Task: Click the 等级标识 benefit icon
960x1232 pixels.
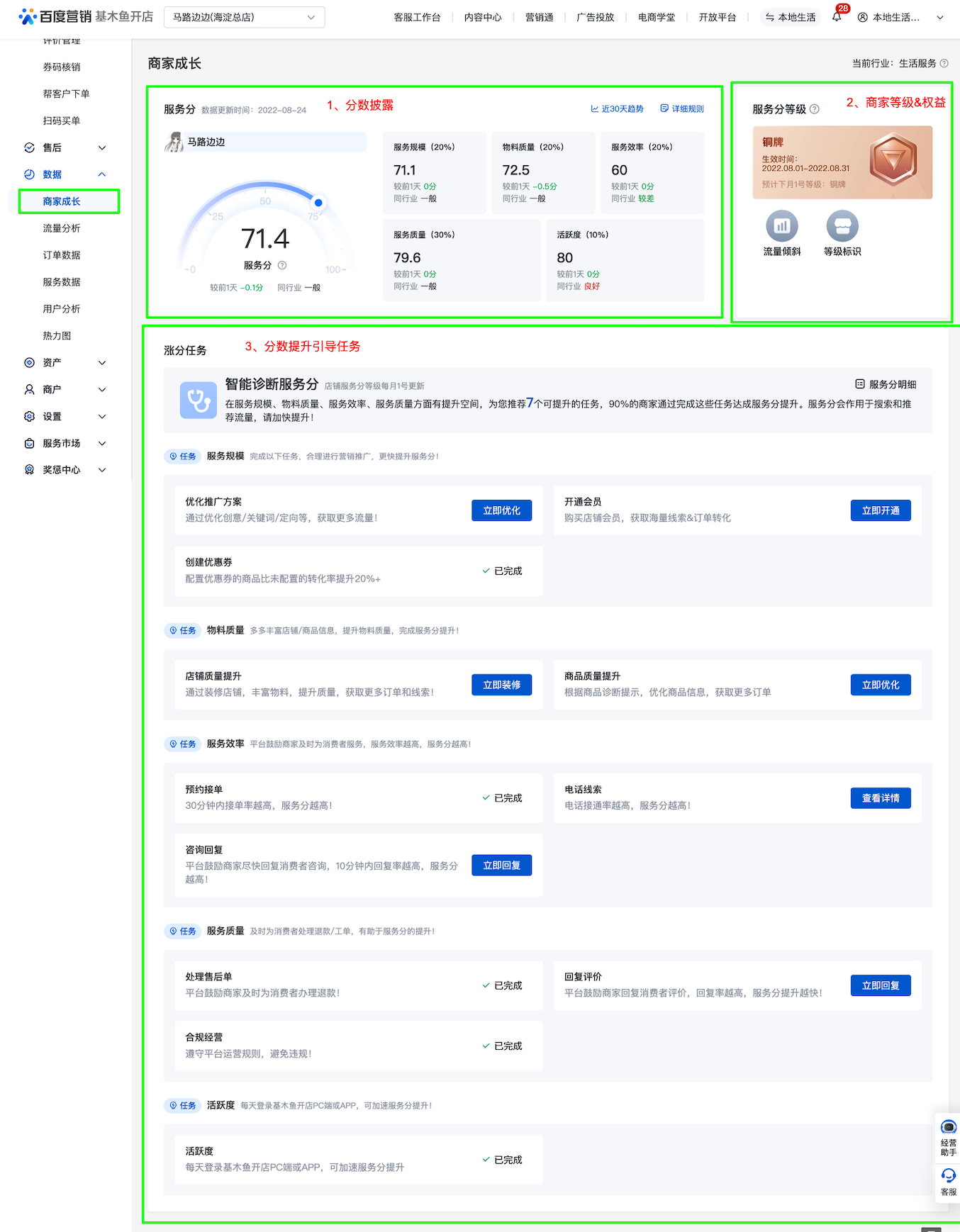Action: pyautogui.click(x=842, y=227)
